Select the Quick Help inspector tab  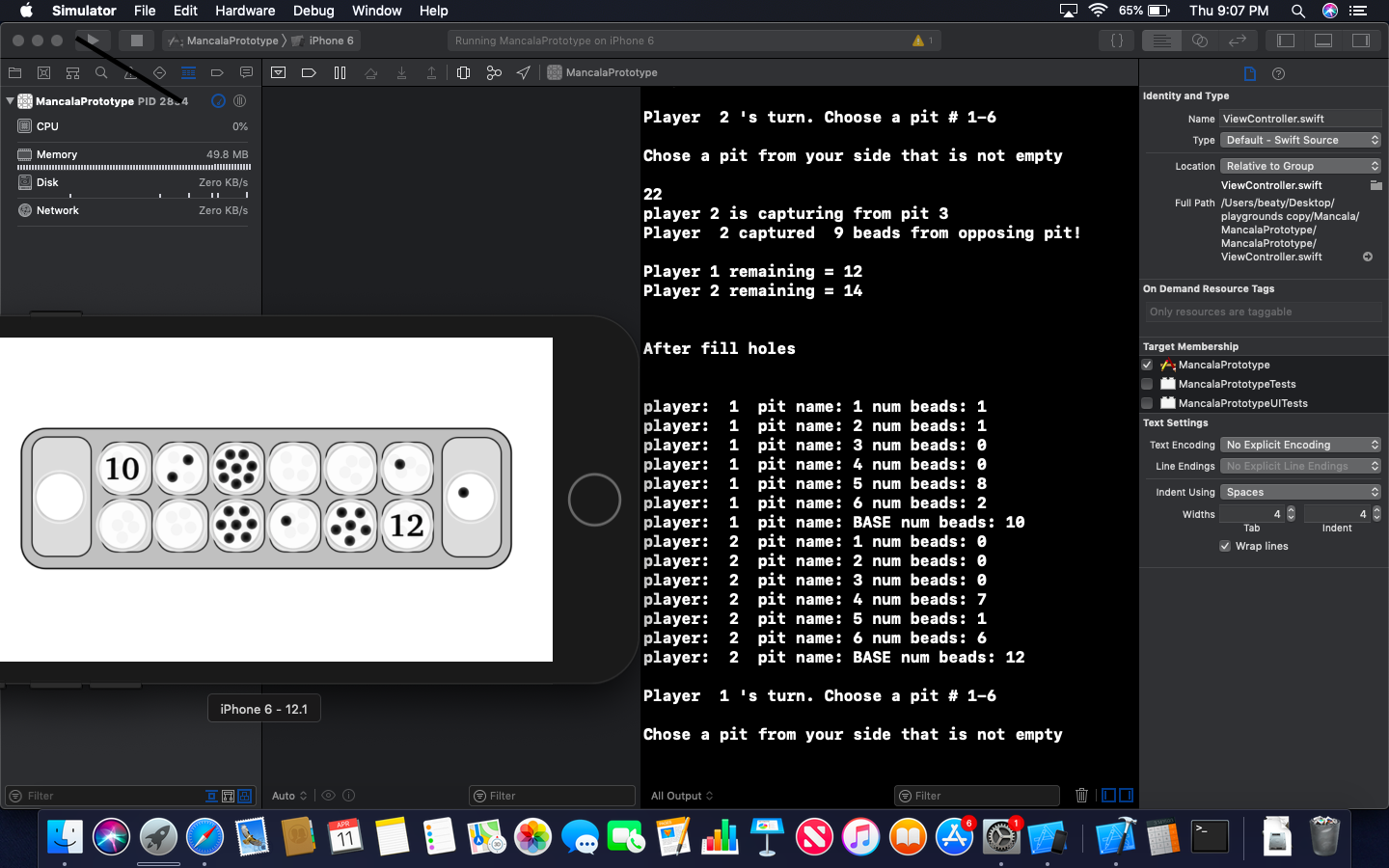[1279, 74]
